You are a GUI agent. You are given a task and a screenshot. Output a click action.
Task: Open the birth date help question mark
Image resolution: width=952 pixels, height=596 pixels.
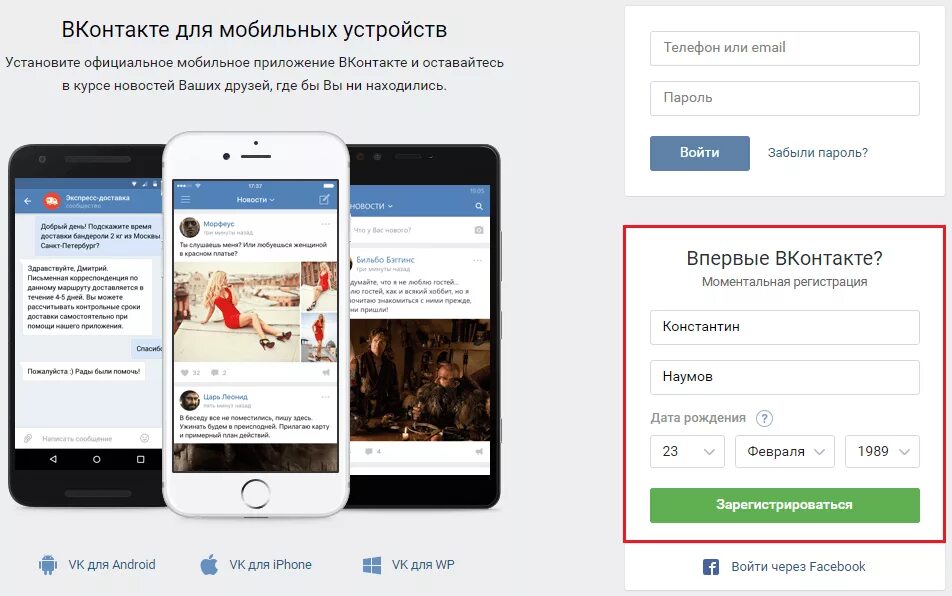[764, 418]
